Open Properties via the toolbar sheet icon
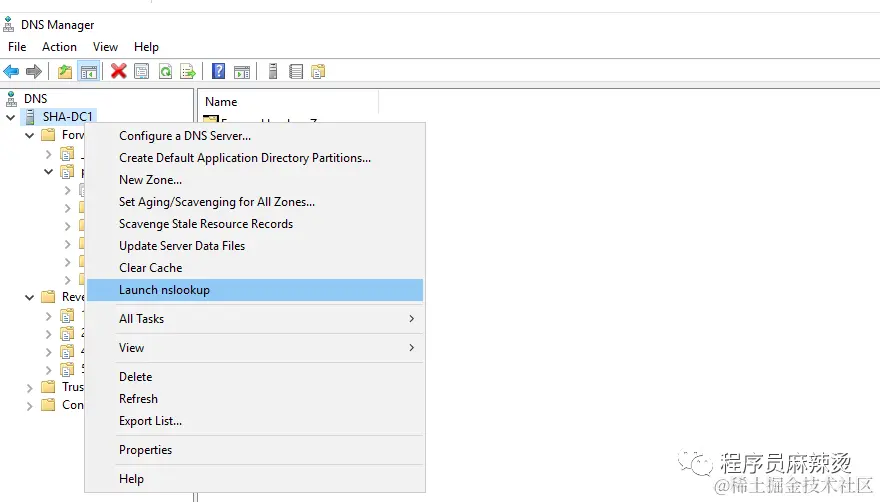This screenshot has width=880, height=502. coord(141,71)
